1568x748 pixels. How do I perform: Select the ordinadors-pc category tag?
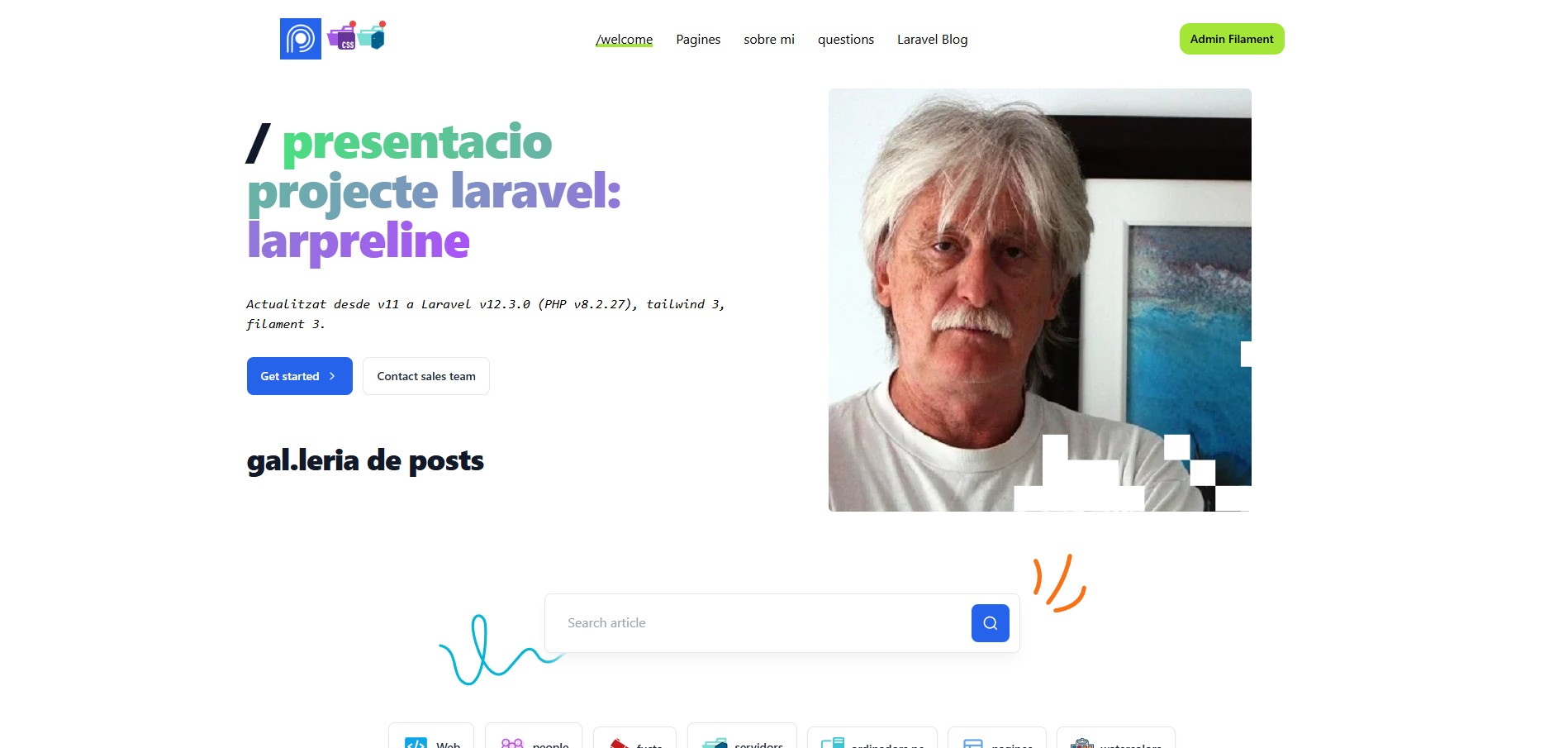coord(872,738)
